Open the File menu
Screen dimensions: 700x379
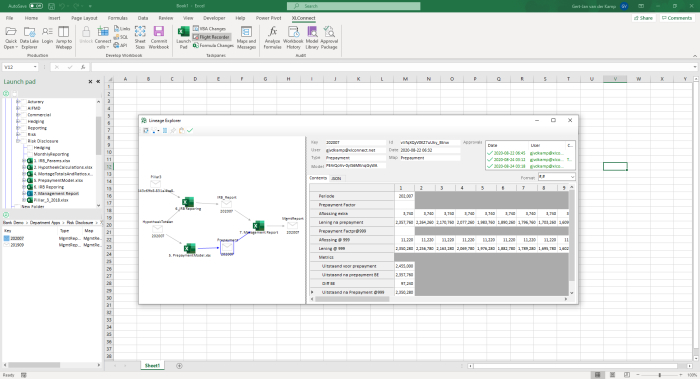(x=9, y=18)
